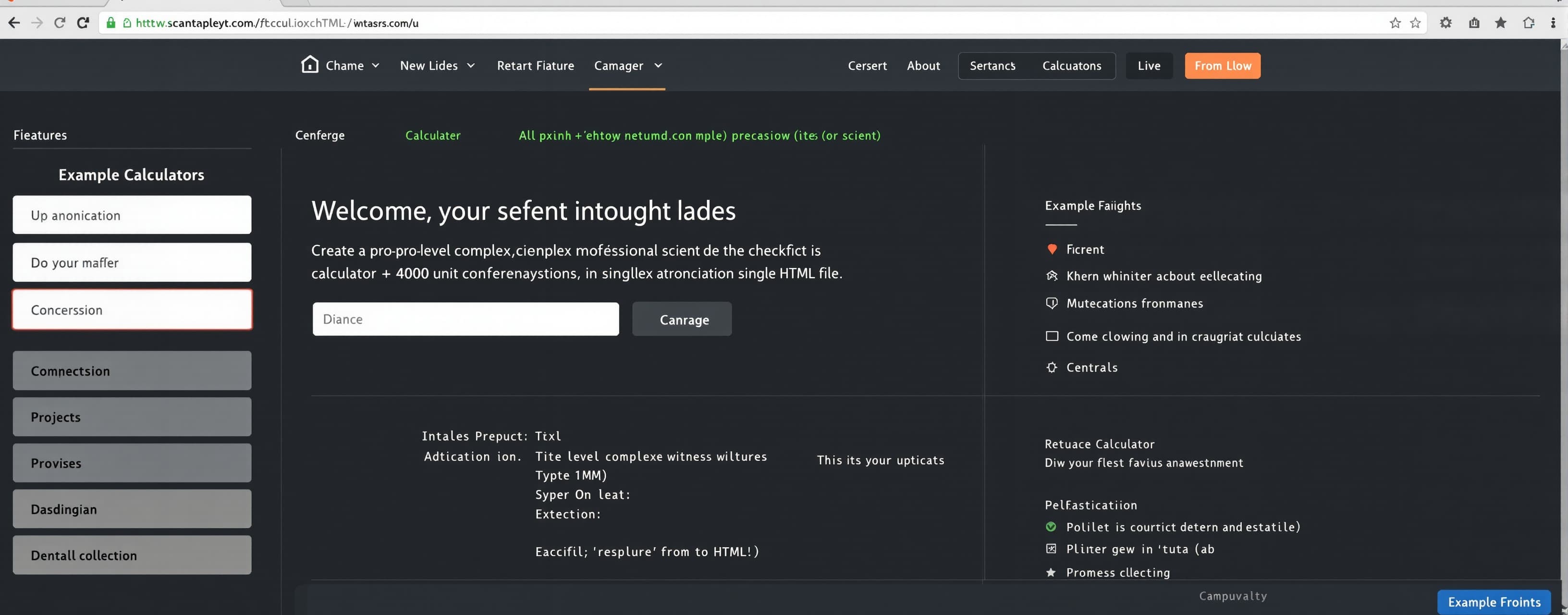1568x615 pixels.
Task: Select the Concerssion calculator
Action: pyautogui.click(x=132, y=309)
